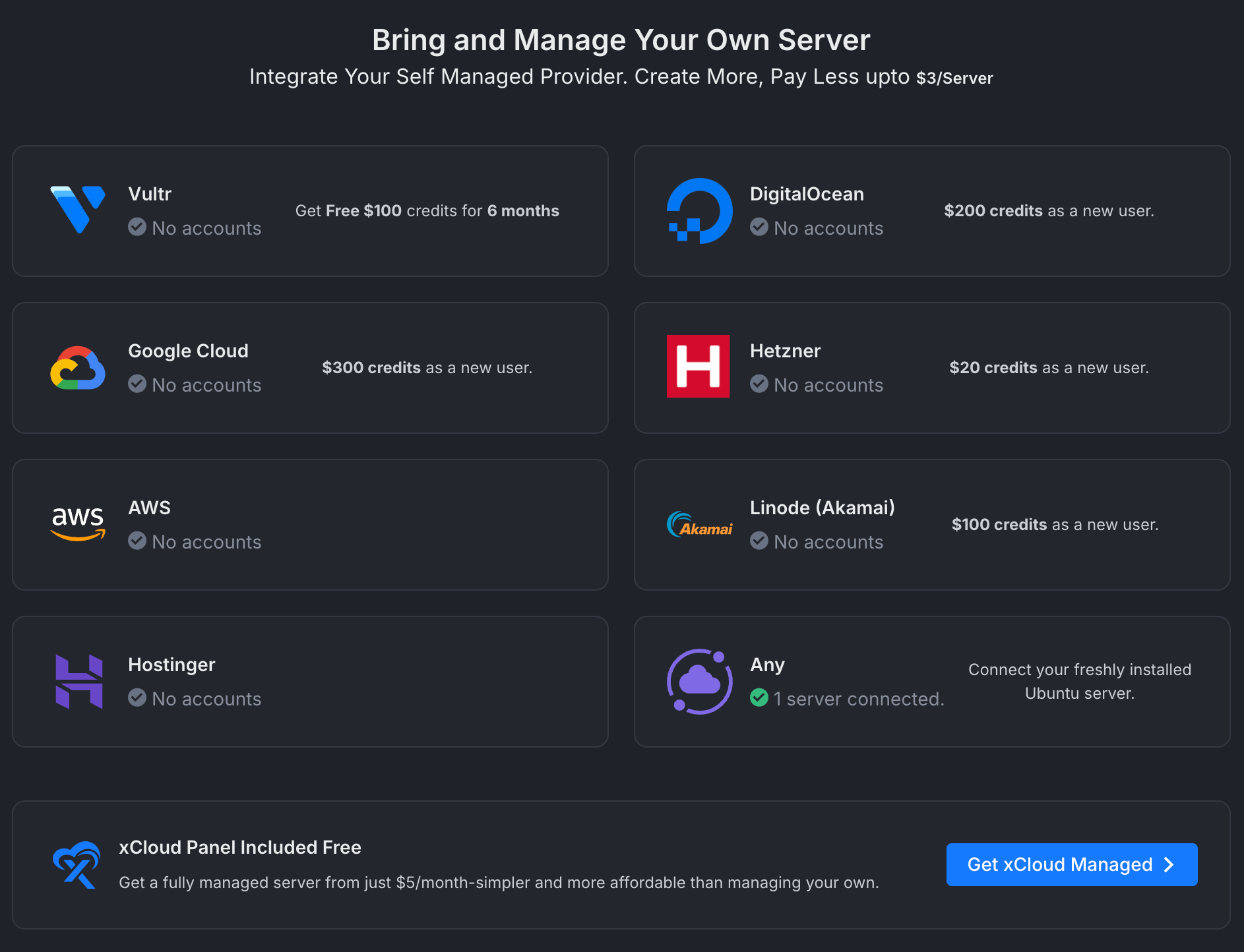Click 'No accounts' text under DigitalOcean
This screenshot has width=1244, height=952.
(x=828, y=228)
